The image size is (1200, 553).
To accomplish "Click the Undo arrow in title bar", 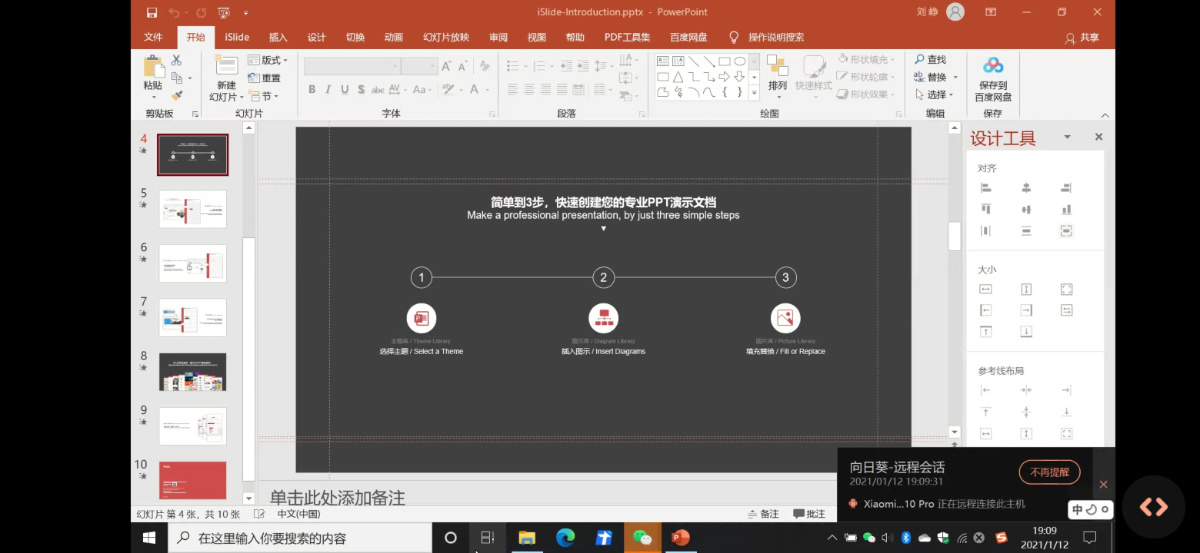I will tap(175, 12).
